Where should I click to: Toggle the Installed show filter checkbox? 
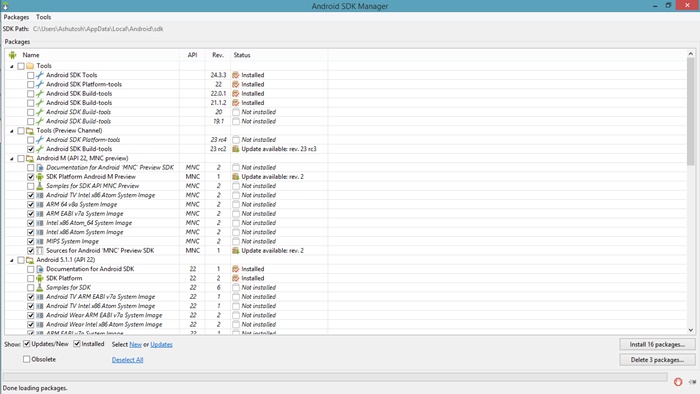tap(77, 344)
